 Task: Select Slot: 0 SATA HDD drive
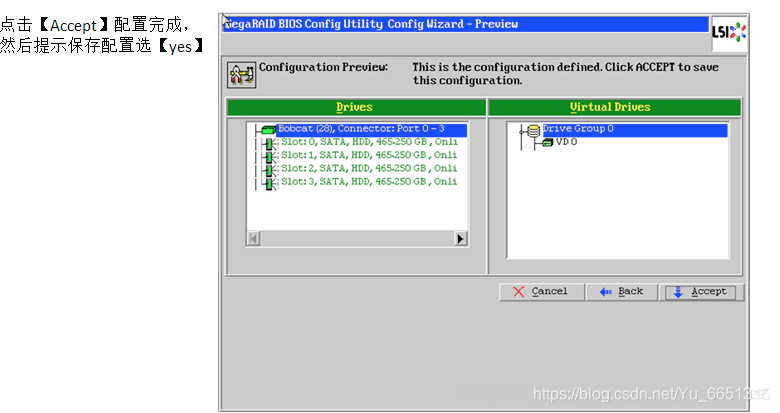369,142
